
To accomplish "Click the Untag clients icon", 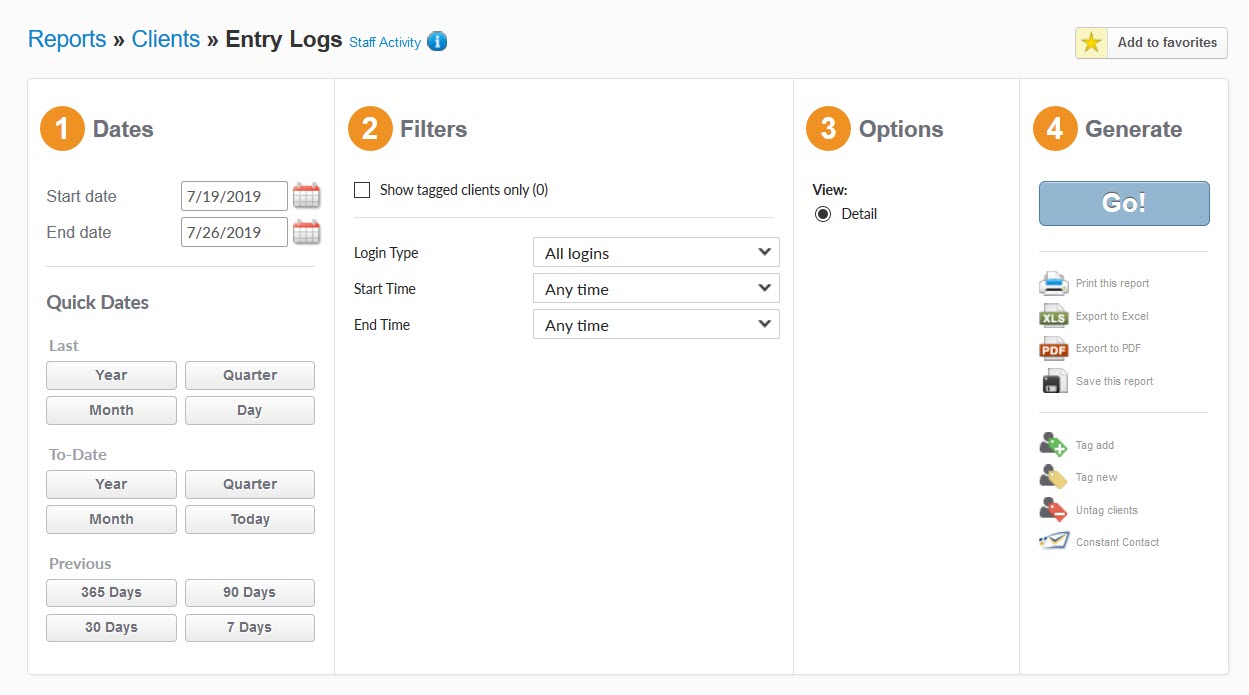I will click(1054, 510).
